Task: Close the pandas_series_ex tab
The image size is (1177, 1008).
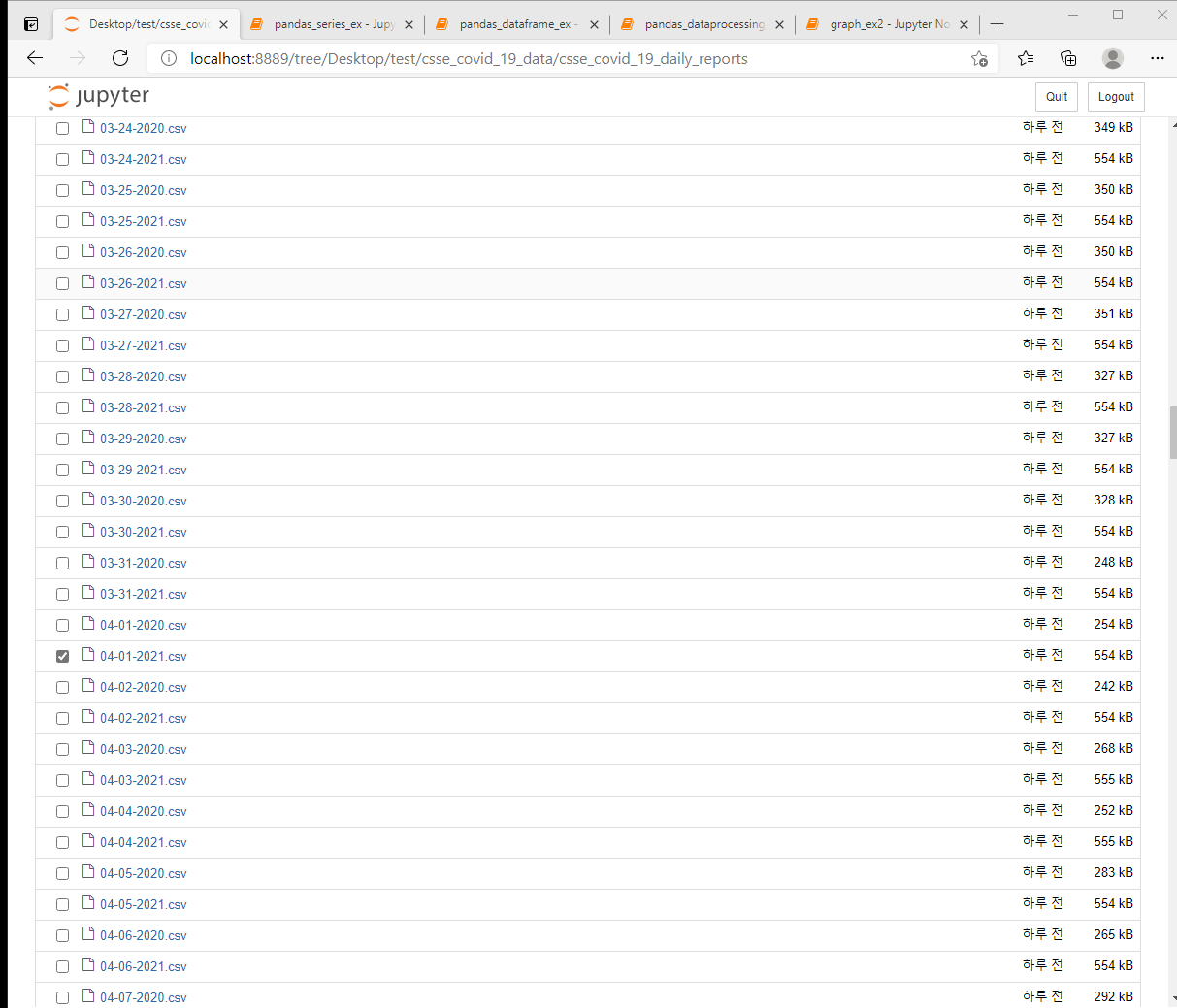Action: coord(409,24)
